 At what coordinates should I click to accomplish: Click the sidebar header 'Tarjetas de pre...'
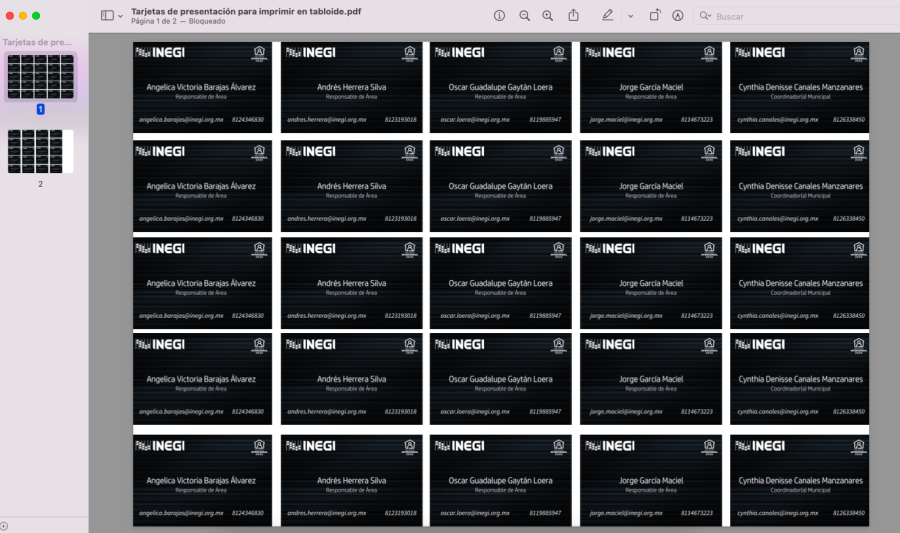[x=36, y=43]
